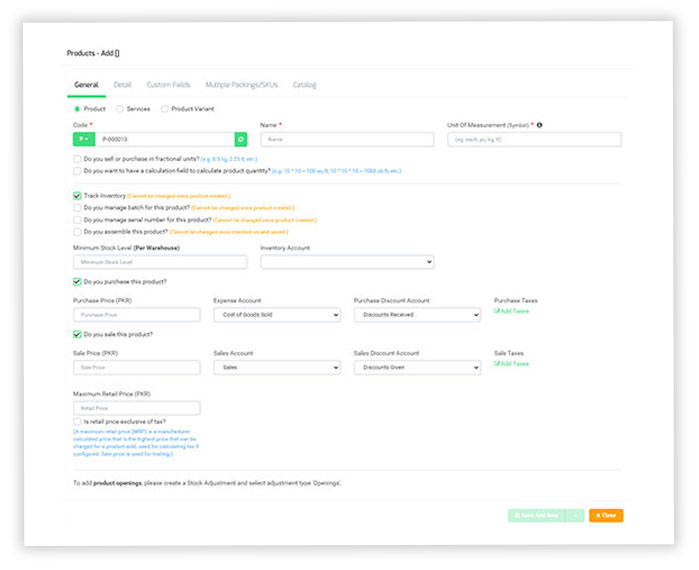
Task: Click the green refresh code icon
Action: pyautogui.click(x=240, y=140)
